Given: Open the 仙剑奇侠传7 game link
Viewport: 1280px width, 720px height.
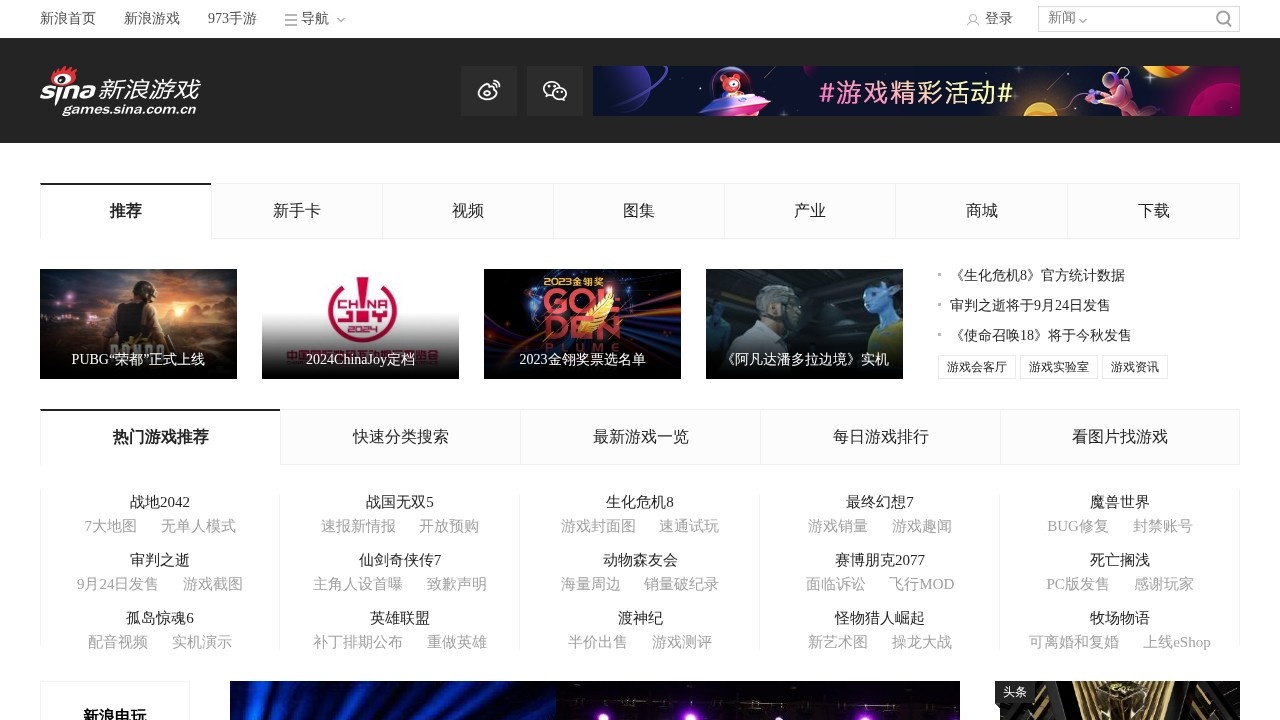Looking at the screenshot, I should [400, 560].
